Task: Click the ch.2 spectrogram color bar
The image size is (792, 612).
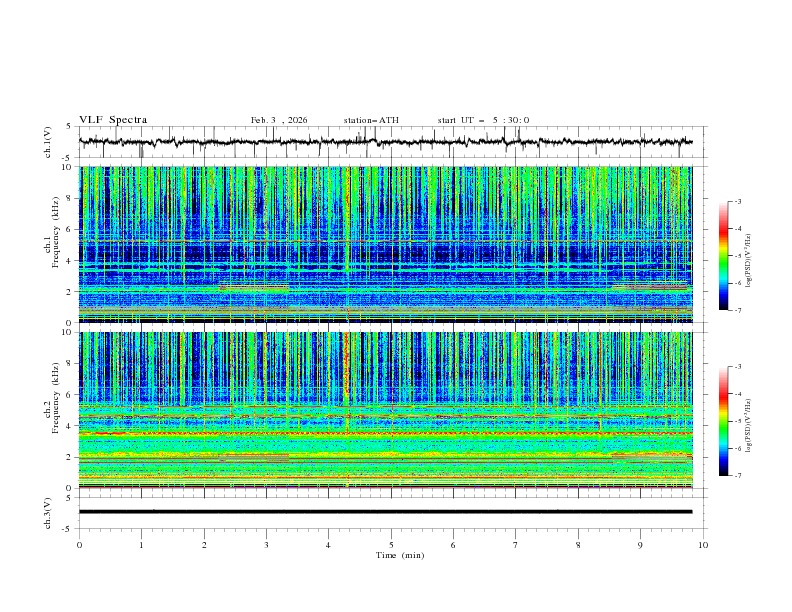Action: pos(723,421)
